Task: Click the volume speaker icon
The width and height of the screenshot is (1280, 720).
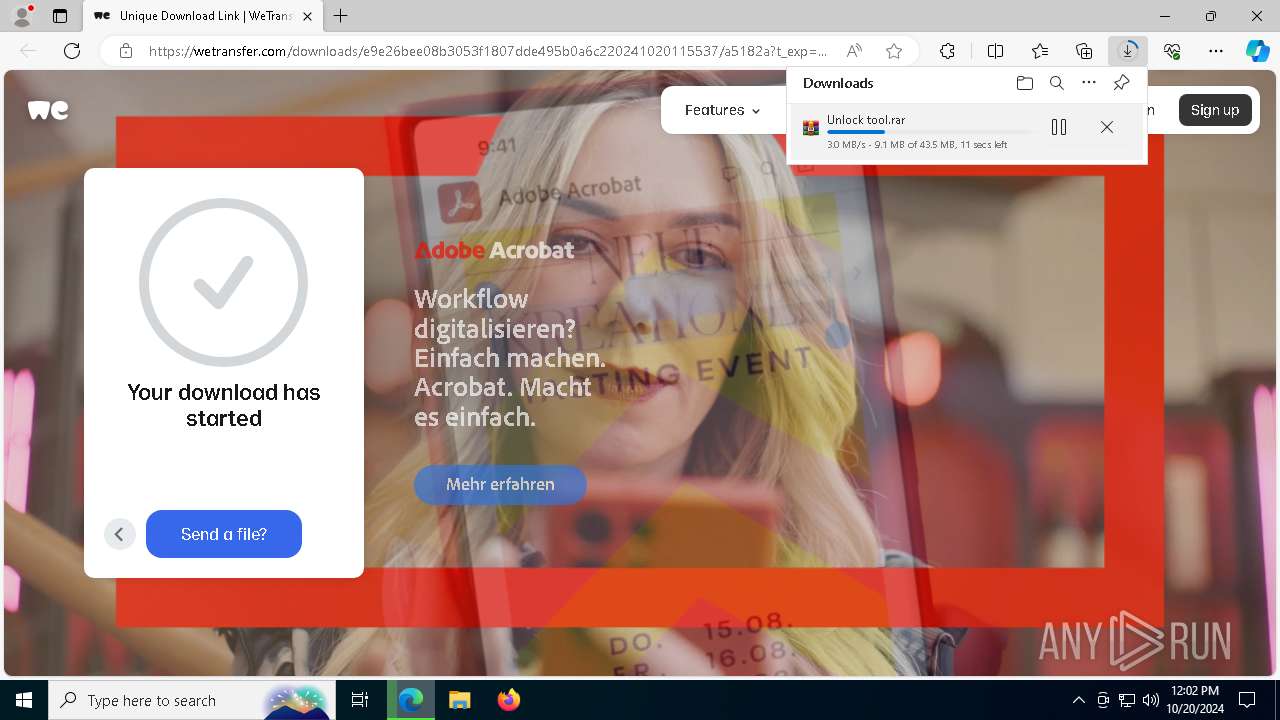Action: tap(1150, 700)
